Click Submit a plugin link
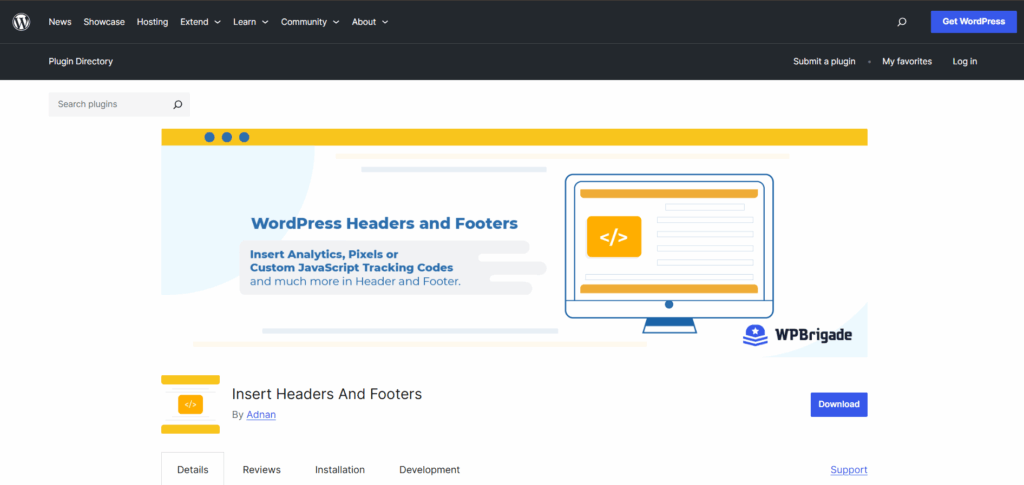This screenshot has height=485, width=1024. [824, 61]
